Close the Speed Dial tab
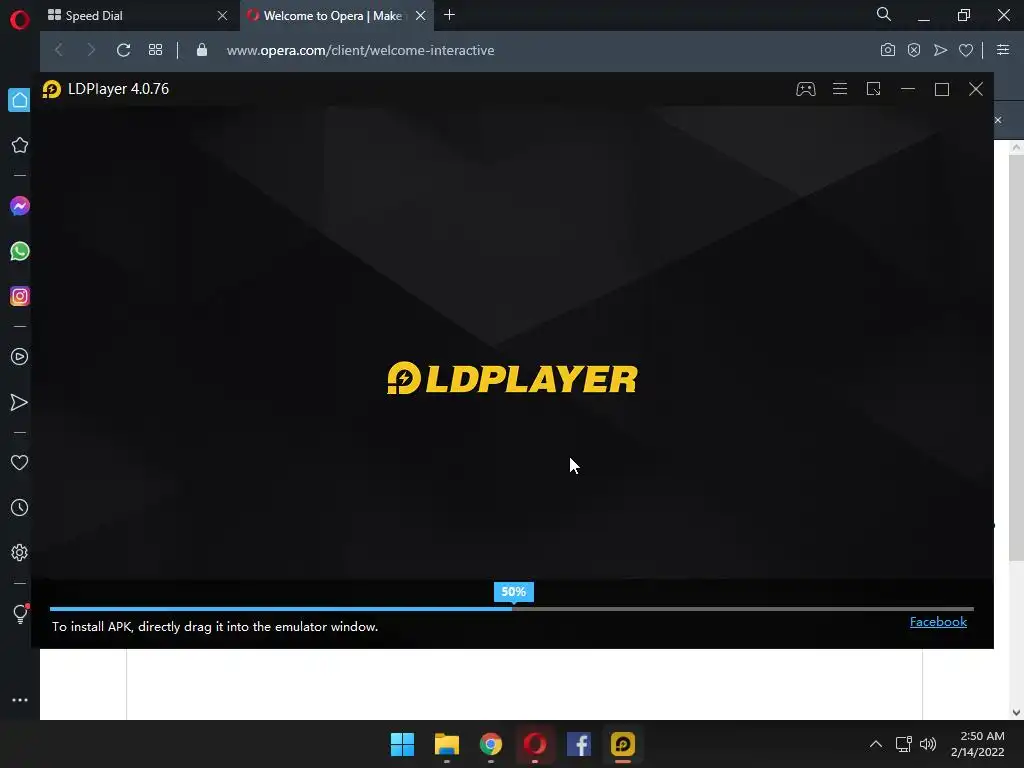 pos(223,16)
